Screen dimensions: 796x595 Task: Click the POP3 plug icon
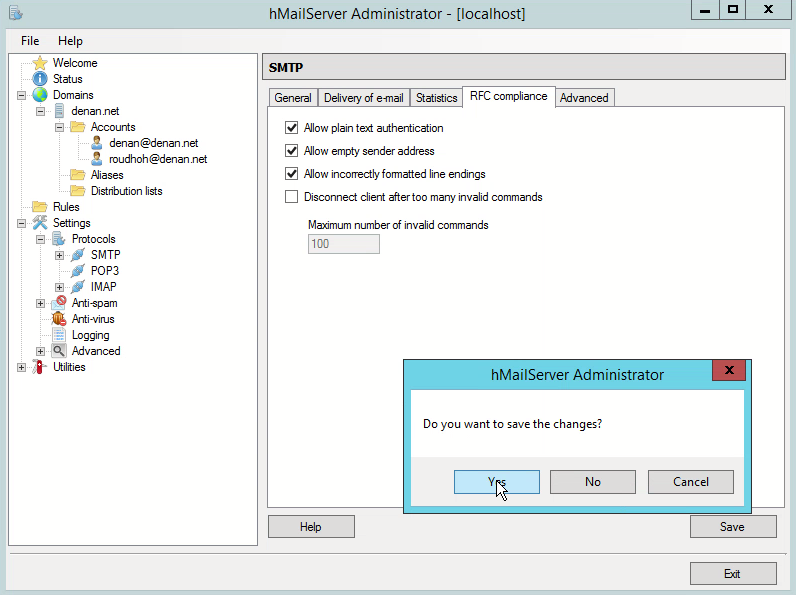point(78,271)
